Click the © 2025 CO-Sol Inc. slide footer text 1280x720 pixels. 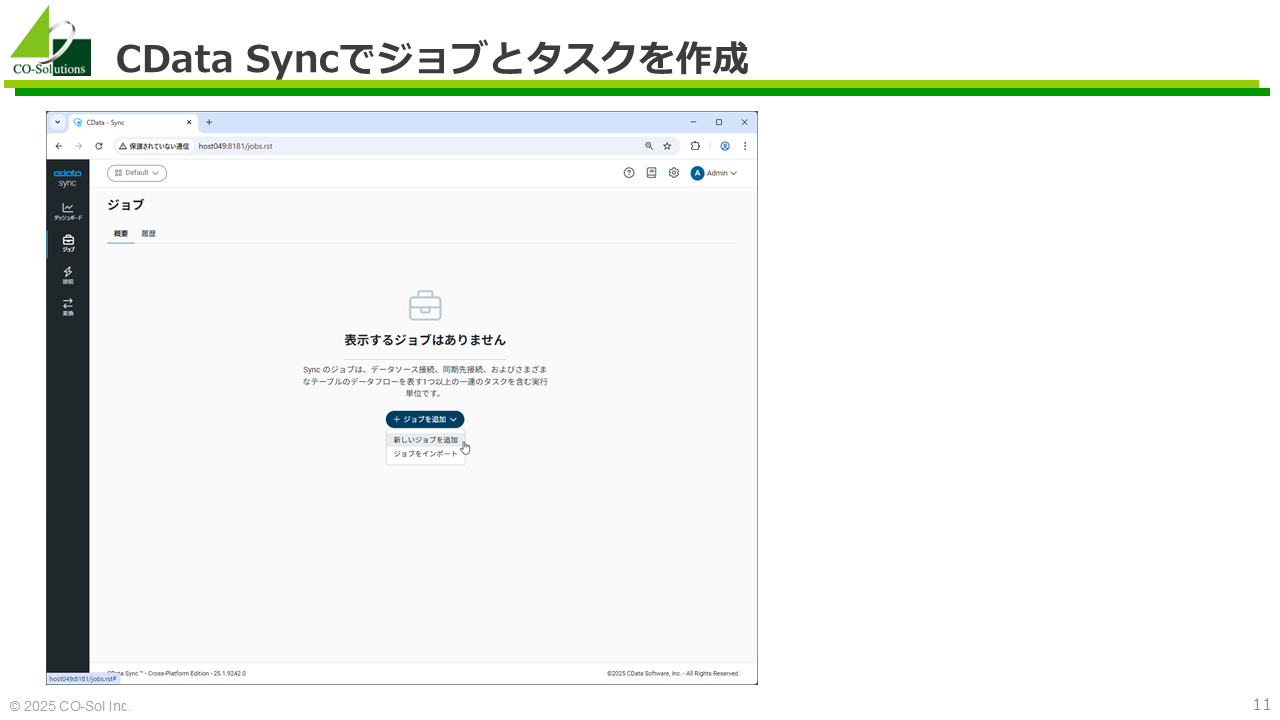(x=70, y=706)
